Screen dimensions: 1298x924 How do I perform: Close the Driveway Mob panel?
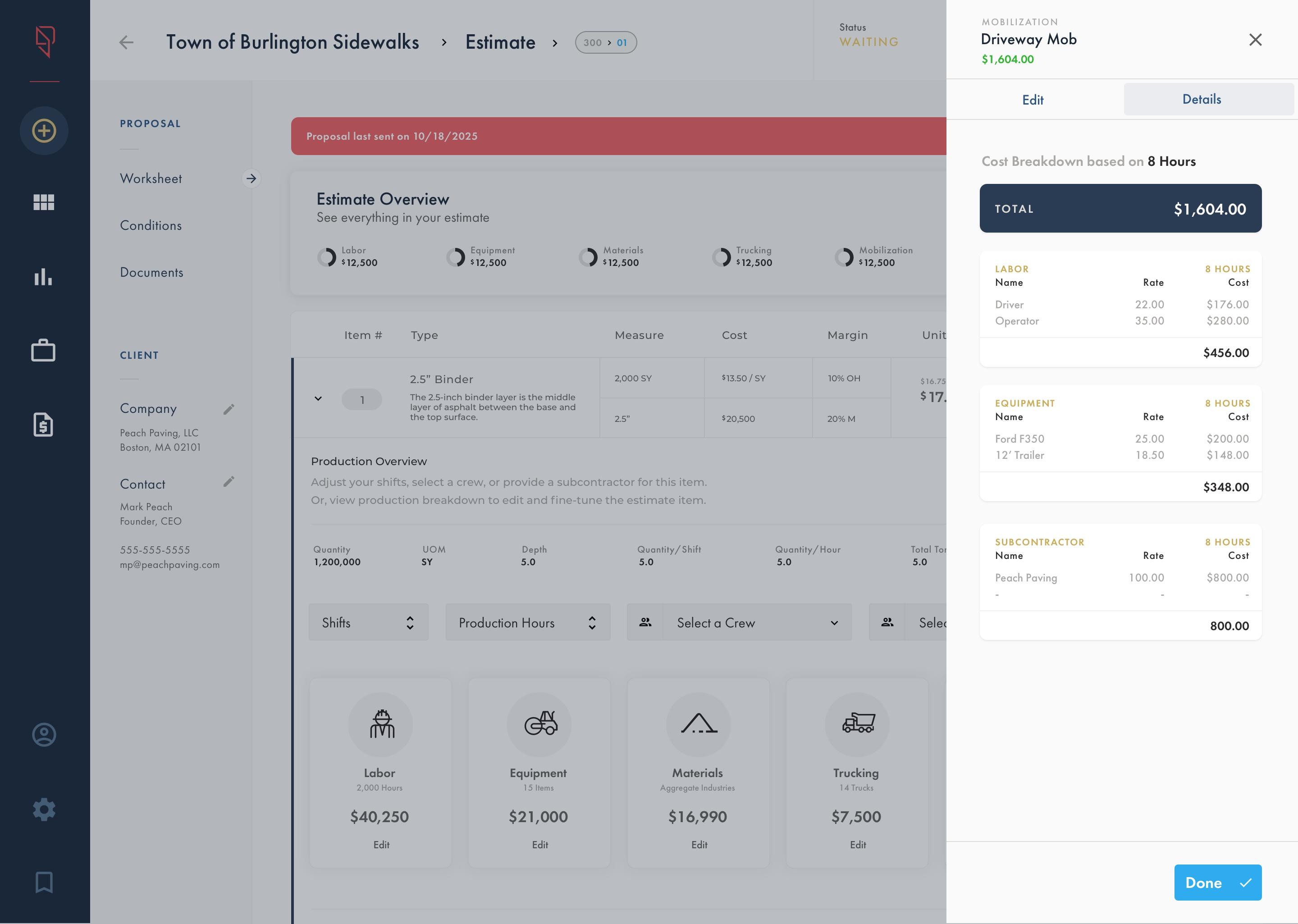point(1255,40)
